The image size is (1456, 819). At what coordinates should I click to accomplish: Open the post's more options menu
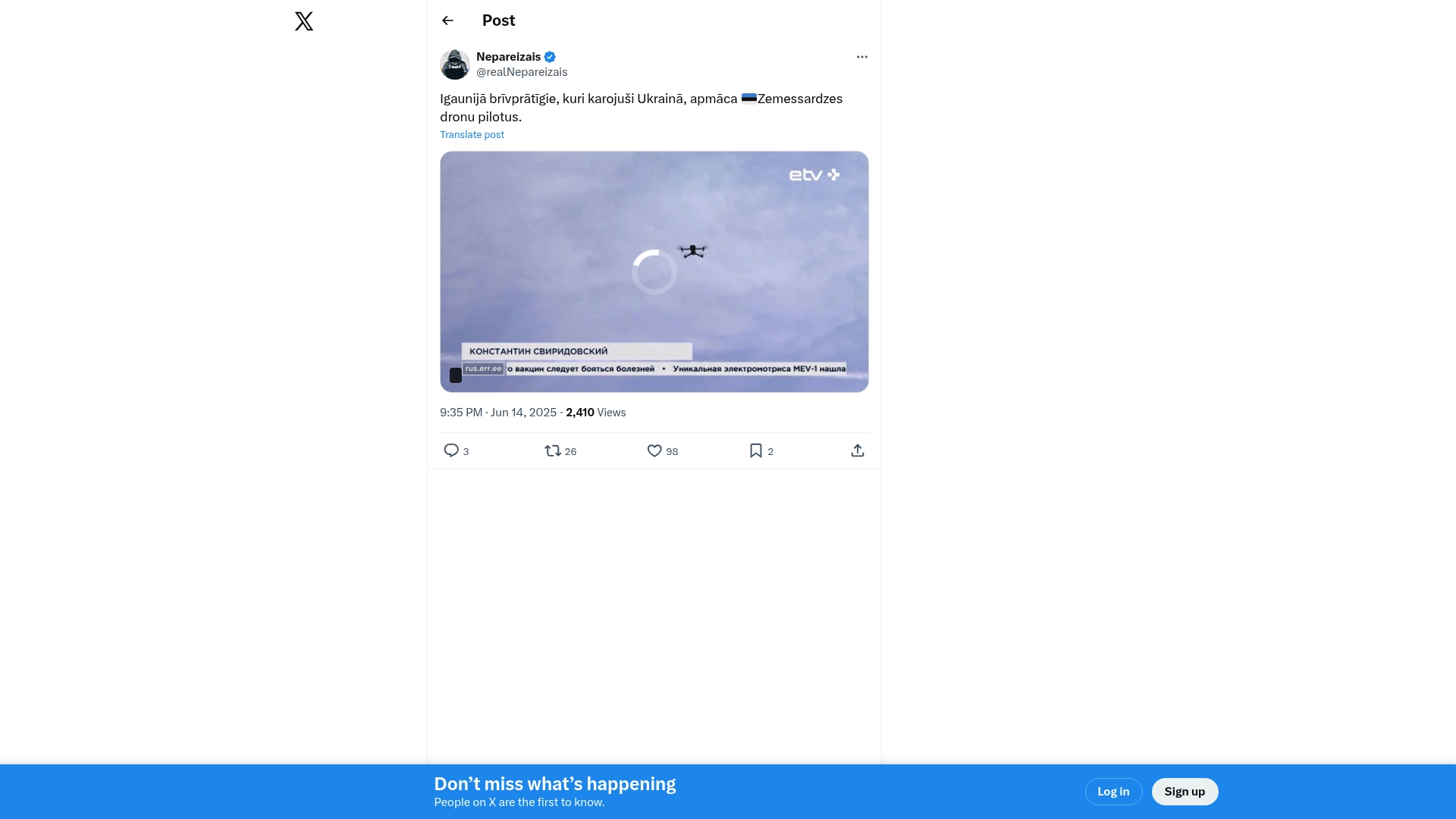[x=861, y=57]
